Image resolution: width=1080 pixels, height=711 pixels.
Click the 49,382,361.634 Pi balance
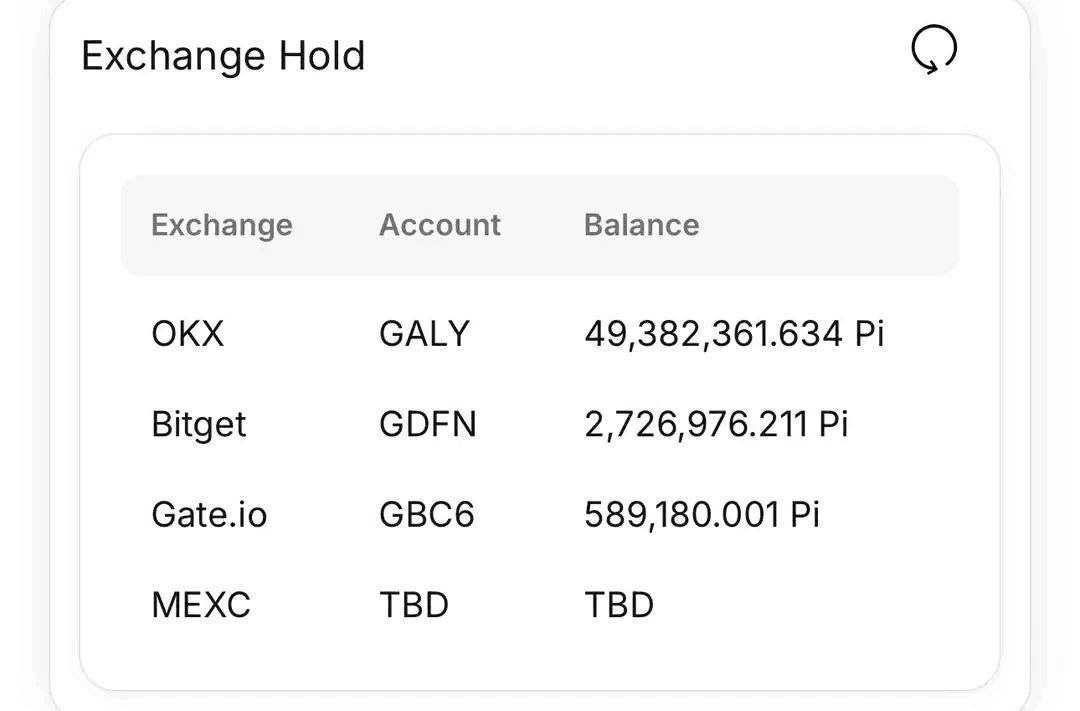pos(734,333)
